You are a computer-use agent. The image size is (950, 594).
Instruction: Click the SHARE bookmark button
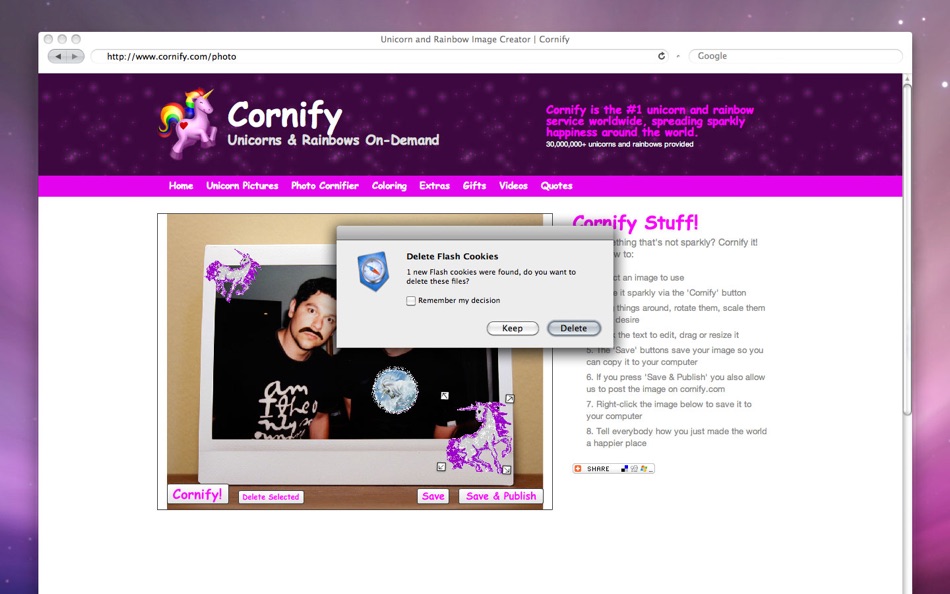point(613,469)
